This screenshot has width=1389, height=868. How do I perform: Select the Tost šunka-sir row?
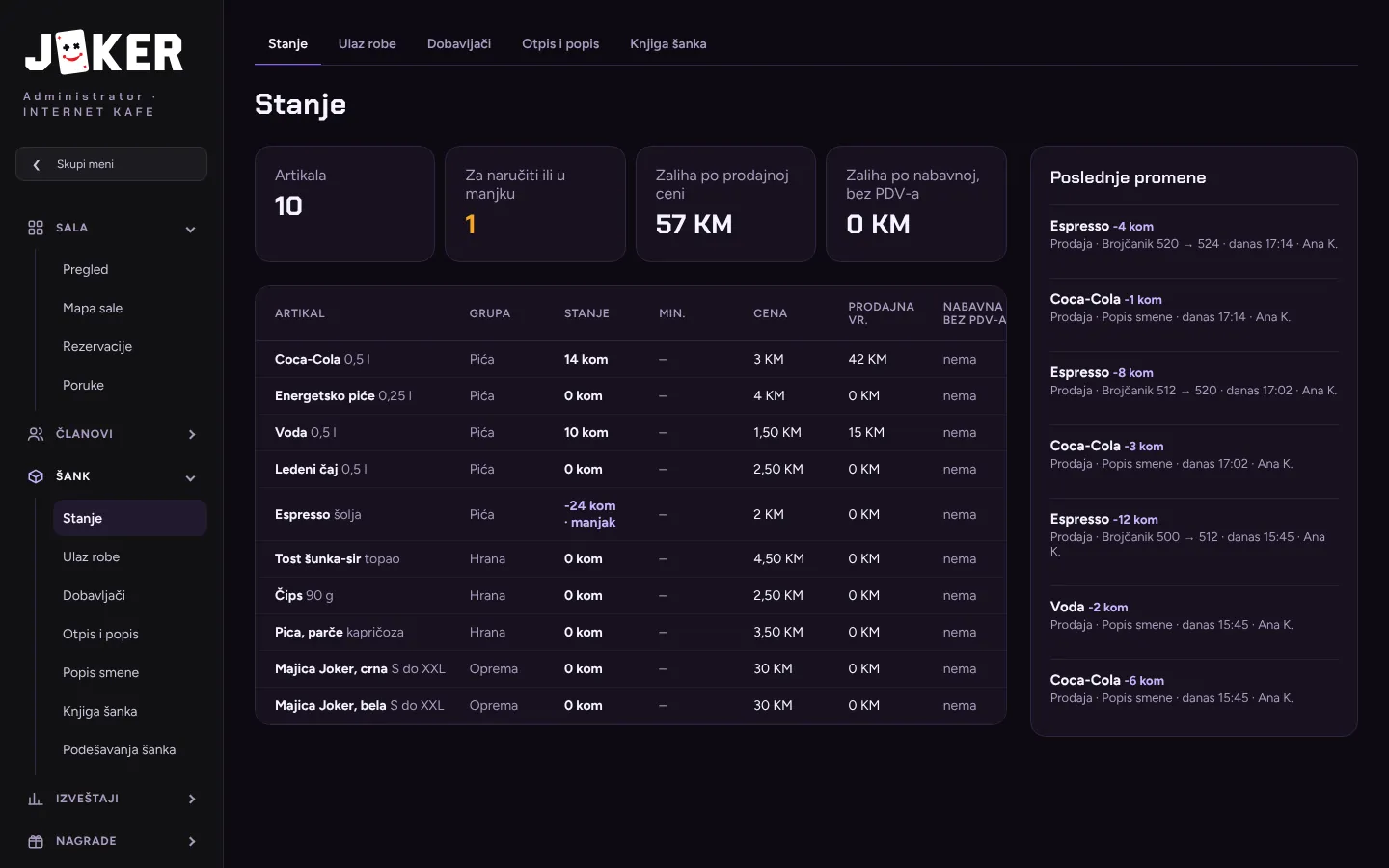[631, 558]
